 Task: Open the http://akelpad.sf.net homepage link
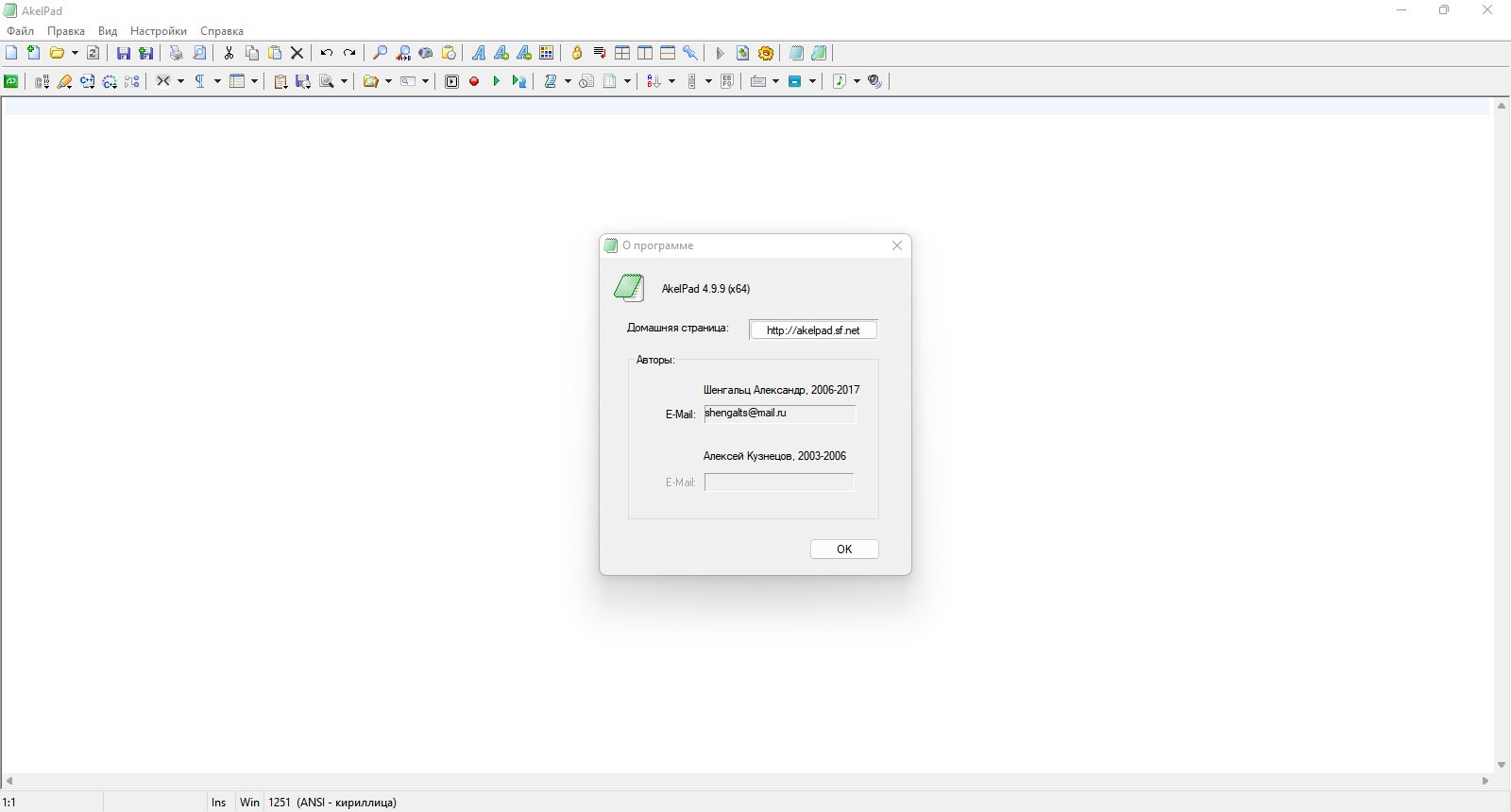pyautogui.click(x=813, y=330)
